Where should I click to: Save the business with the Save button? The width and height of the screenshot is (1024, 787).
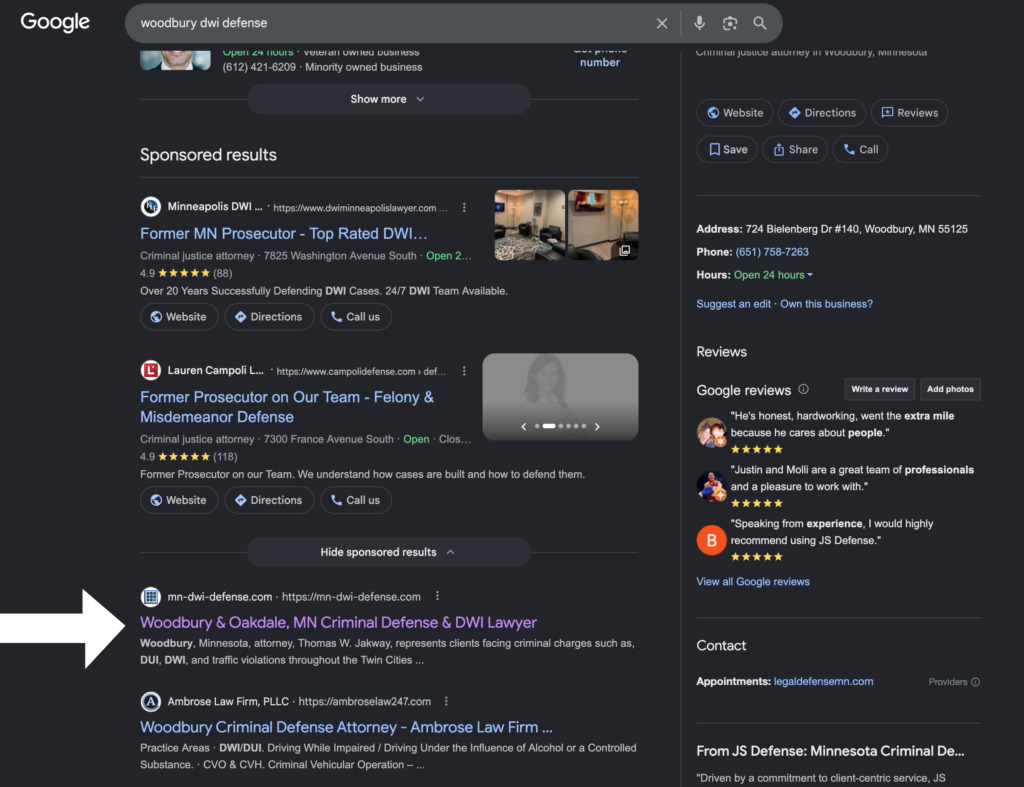(x=727, y=150)
